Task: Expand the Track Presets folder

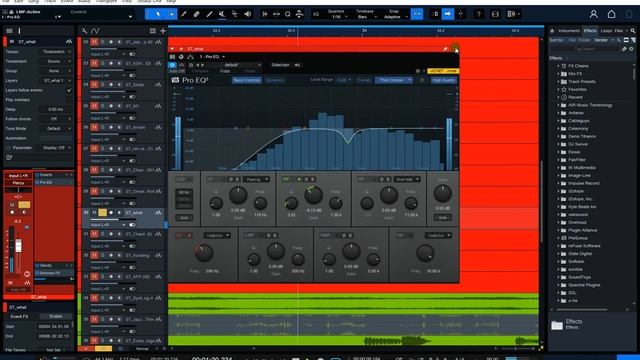Action: click(558, 82)
